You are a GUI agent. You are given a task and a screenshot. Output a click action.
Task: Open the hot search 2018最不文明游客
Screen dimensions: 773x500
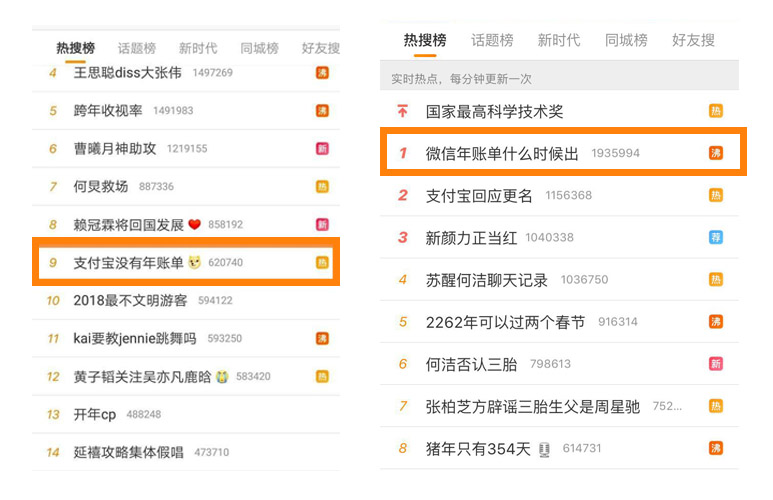130,300
